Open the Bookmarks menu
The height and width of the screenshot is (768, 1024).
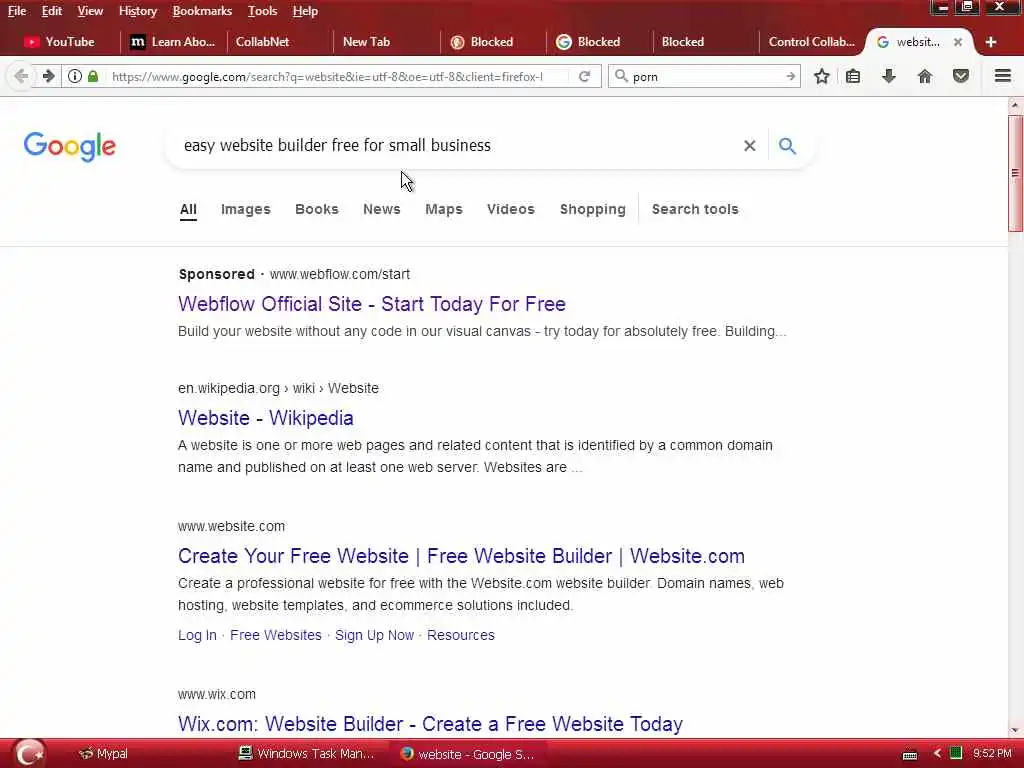202,11
